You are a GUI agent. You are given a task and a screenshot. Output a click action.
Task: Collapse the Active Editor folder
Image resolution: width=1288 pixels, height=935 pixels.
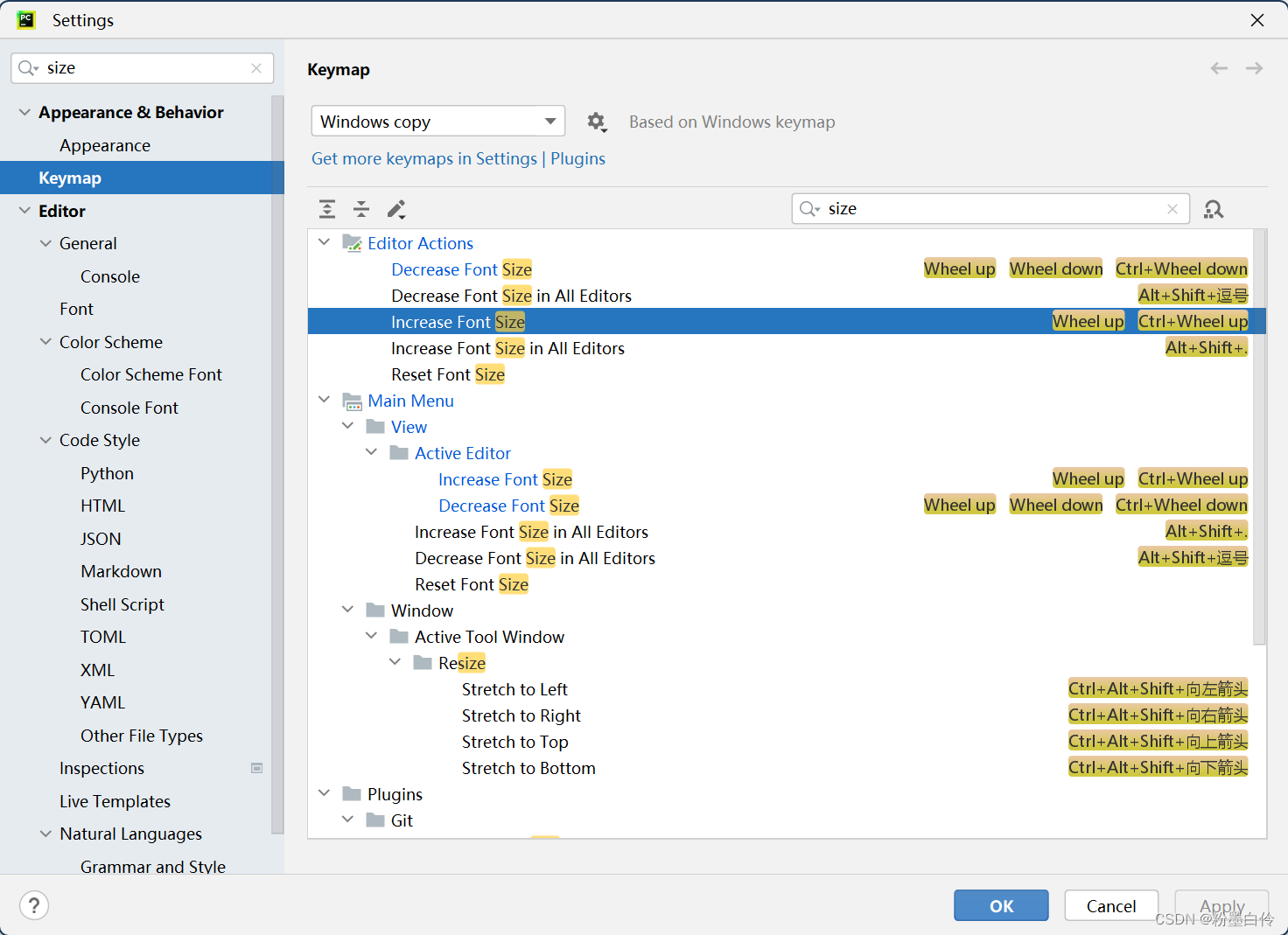(x=372, y=452)
